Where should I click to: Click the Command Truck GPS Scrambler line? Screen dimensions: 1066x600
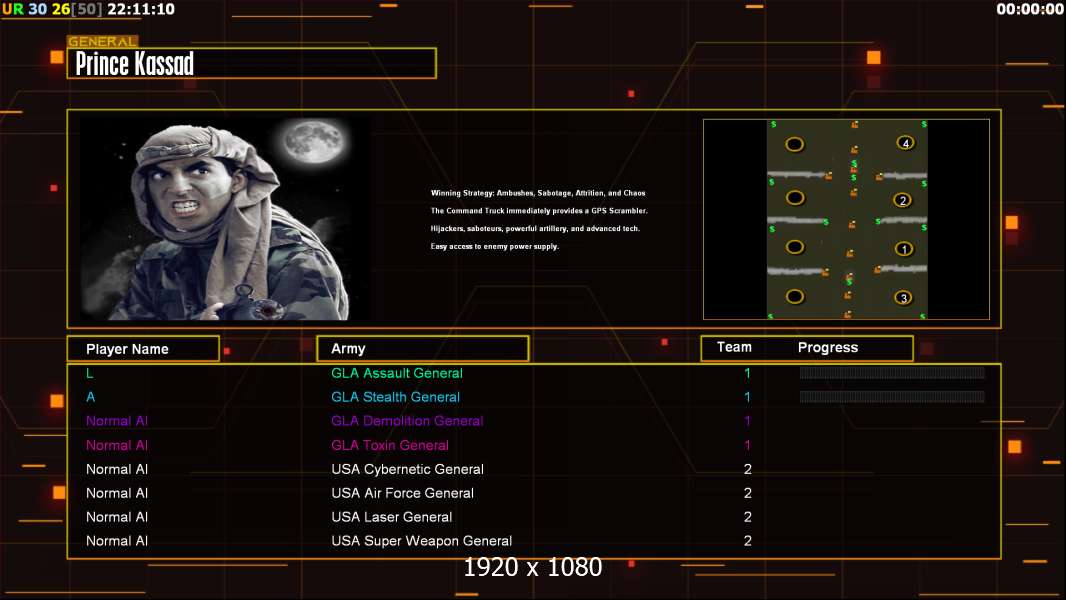[x=539, y=211]
